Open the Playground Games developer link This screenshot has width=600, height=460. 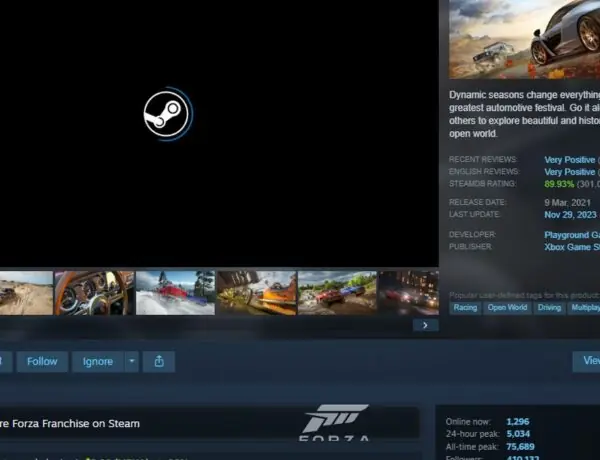(572, 235)
